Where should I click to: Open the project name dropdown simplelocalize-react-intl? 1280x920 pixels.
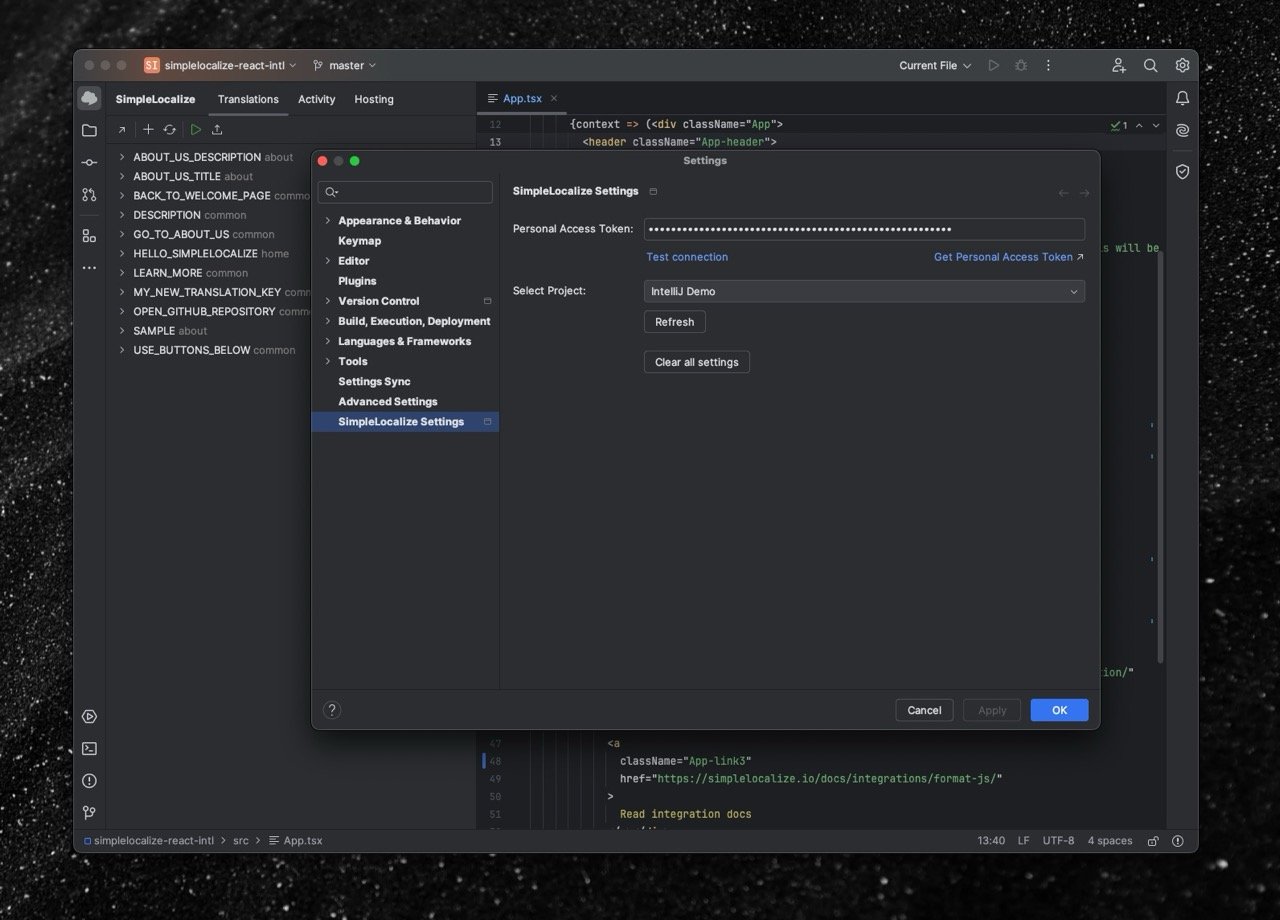click(x=221, y=65)
